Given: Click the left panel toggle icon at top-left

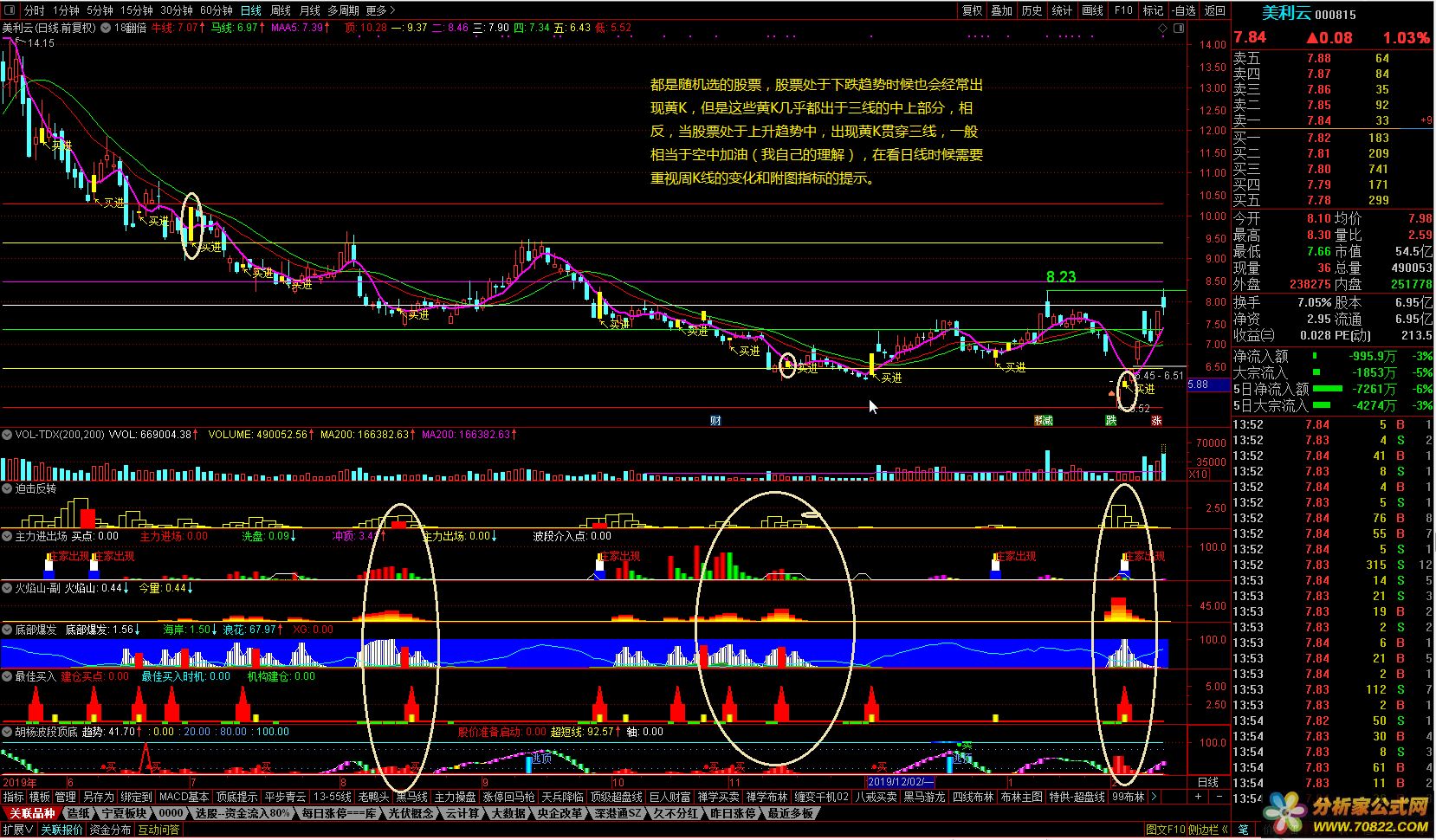Looking at the screenshot, I should pyautogui.click(x=9, y=10).
